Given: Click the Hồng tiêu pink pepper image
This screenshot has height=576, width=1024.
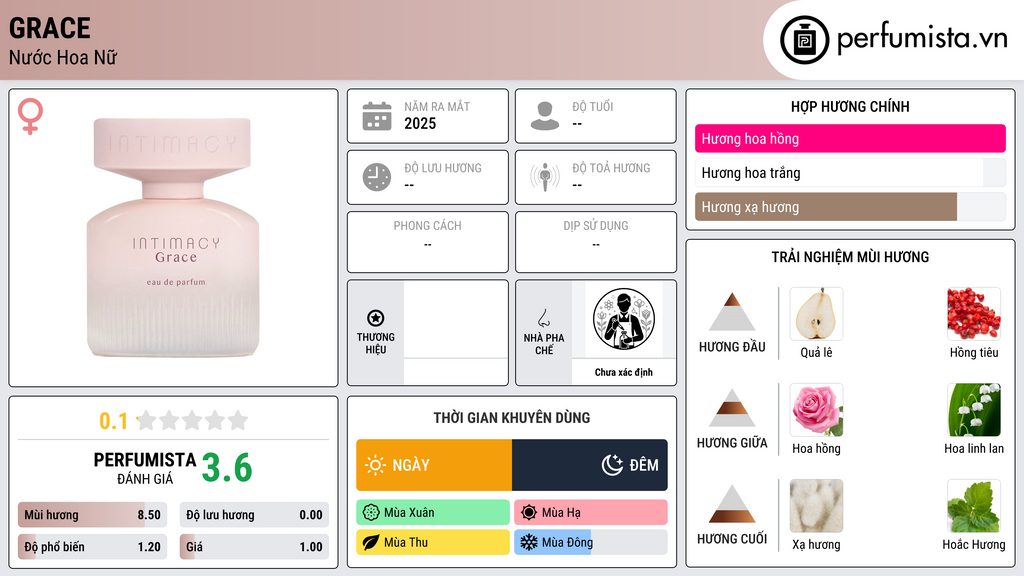Looking at the screenshot, I should point(974,314).
